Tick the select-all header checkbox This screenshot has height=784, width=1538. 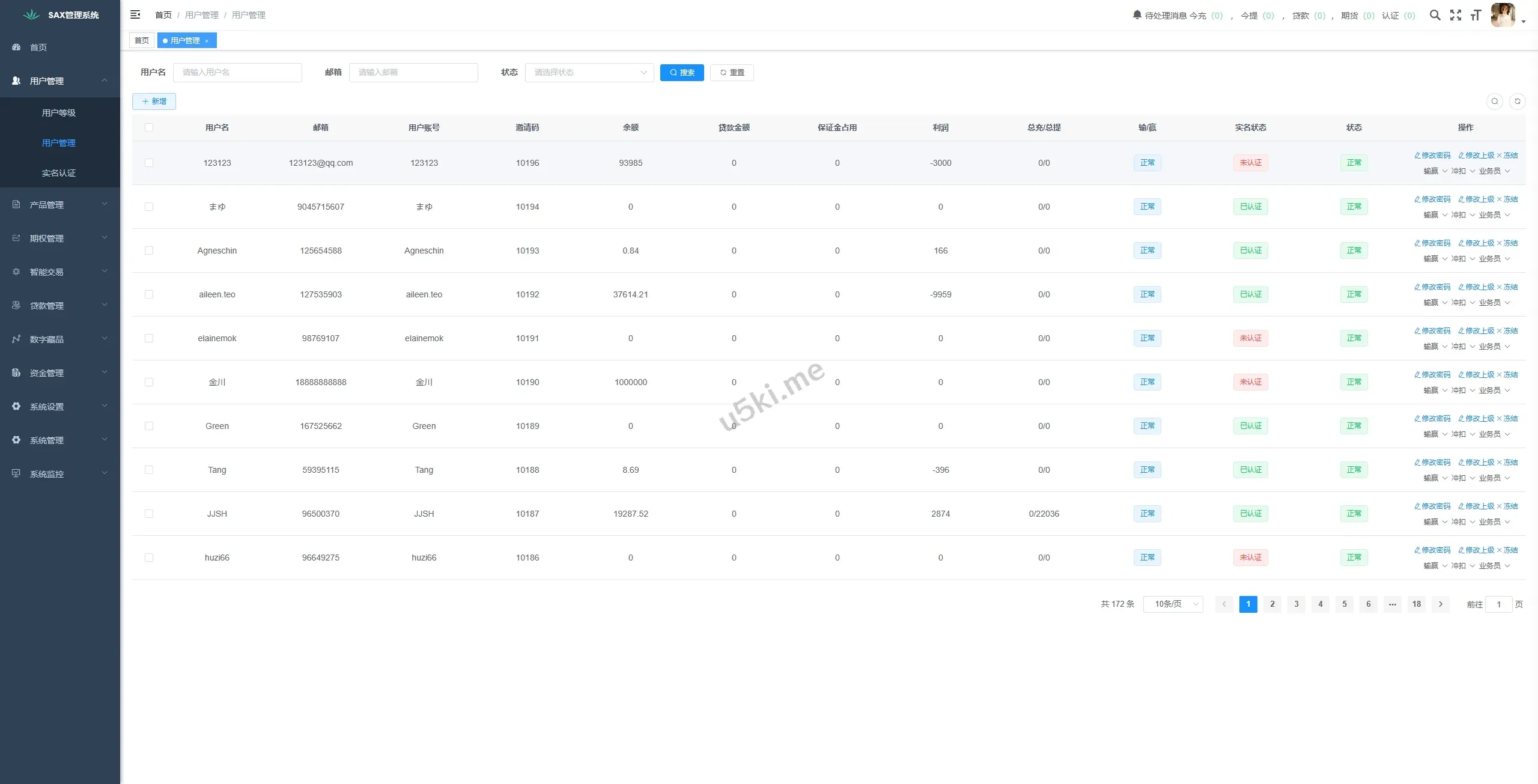pyautogui.click(x=149, y=127)
